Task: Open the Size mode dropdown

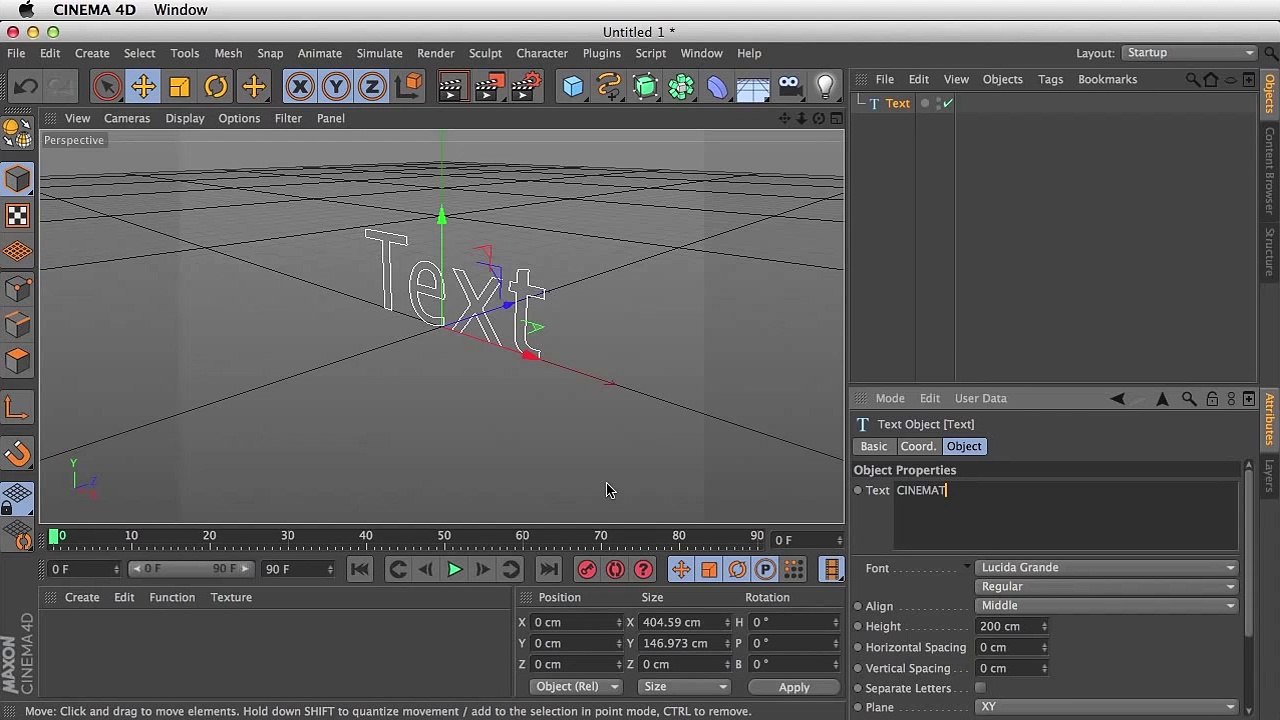Action: point(684,686)
